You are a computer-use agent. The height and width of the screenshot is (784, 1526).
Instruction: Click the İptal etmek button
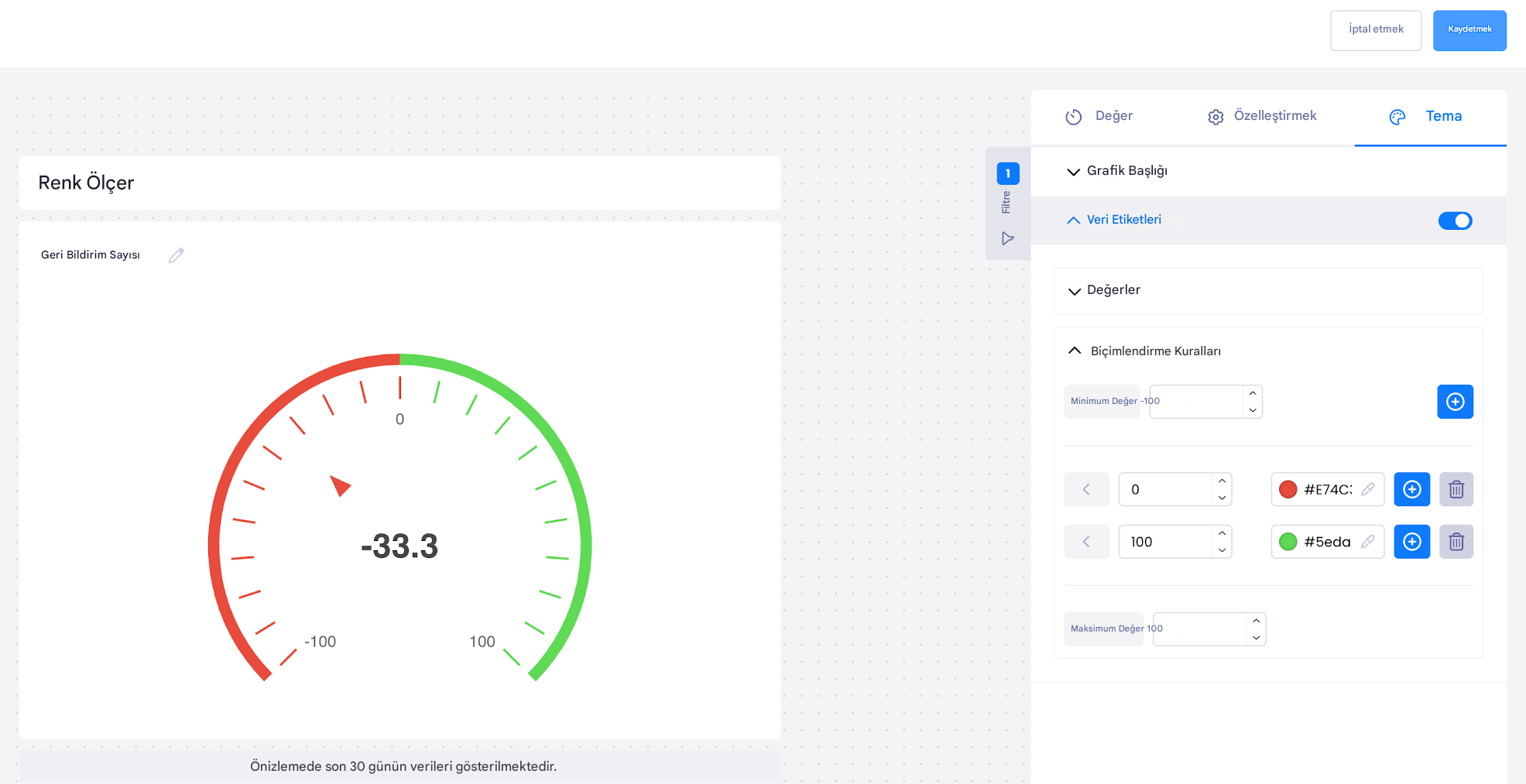coord(1375,30)
